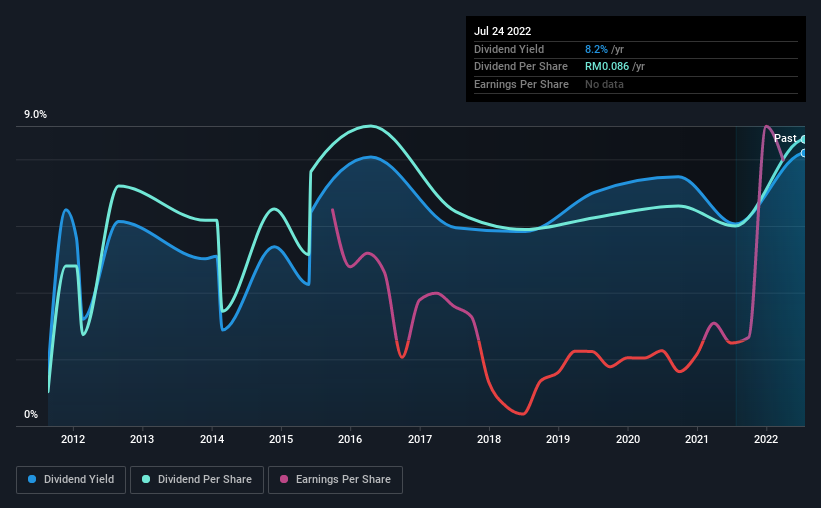821x508 pixels.
Task: Select the 2019 x-axis label
Action: click(x=558, y=439)
